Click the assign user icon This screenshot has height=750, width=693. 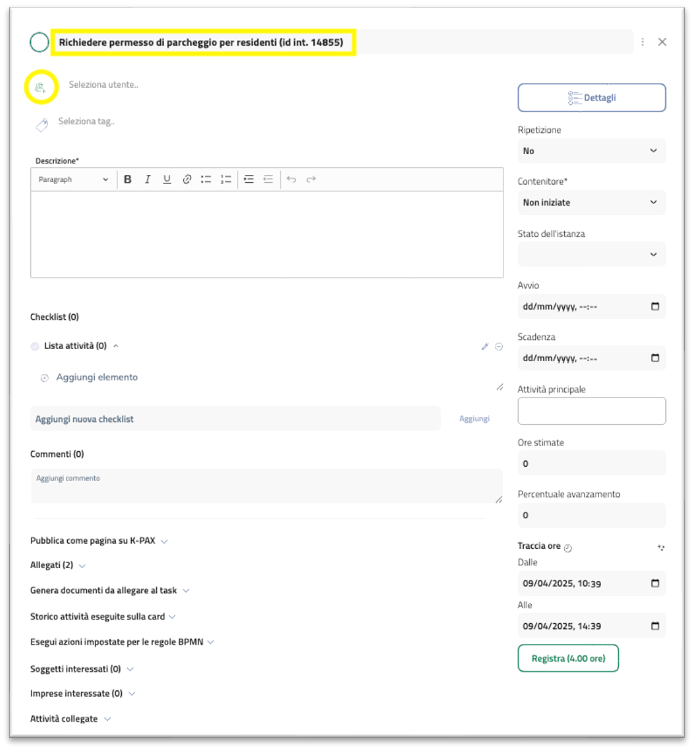[40, 88]
